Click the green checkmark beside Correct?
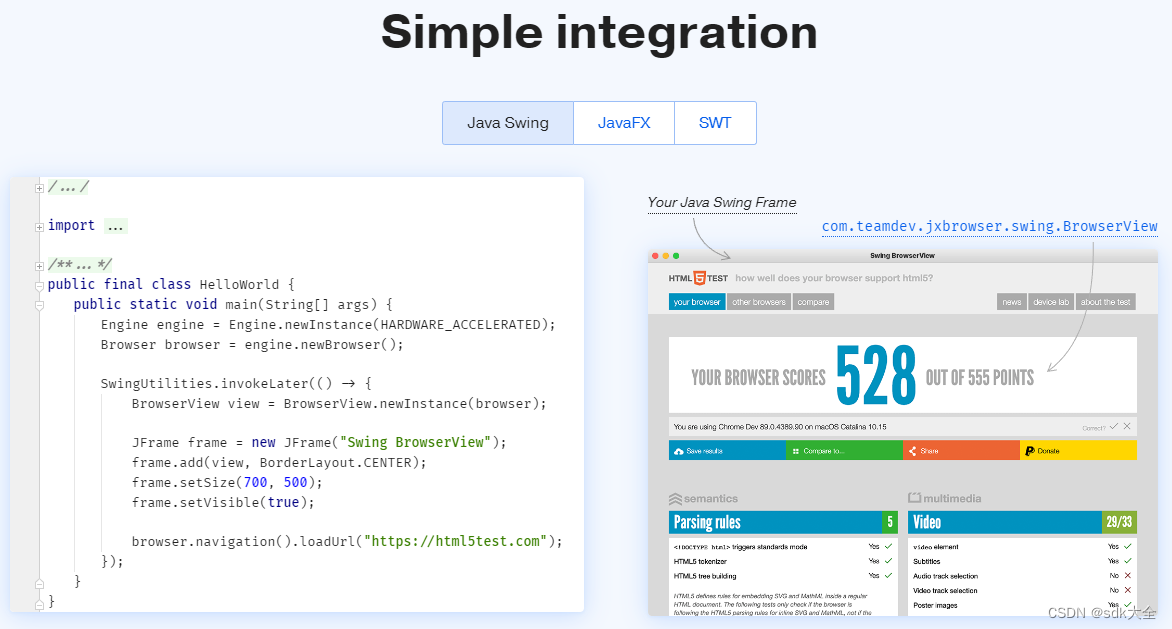Screen dimensions: 1172x629 pos(1113,427)
